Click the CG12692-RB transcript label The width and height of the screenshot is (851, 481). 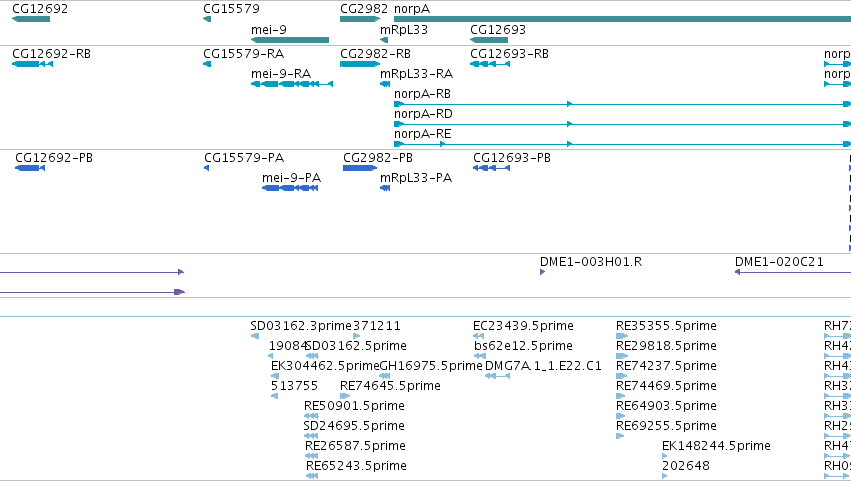[51, 54]
